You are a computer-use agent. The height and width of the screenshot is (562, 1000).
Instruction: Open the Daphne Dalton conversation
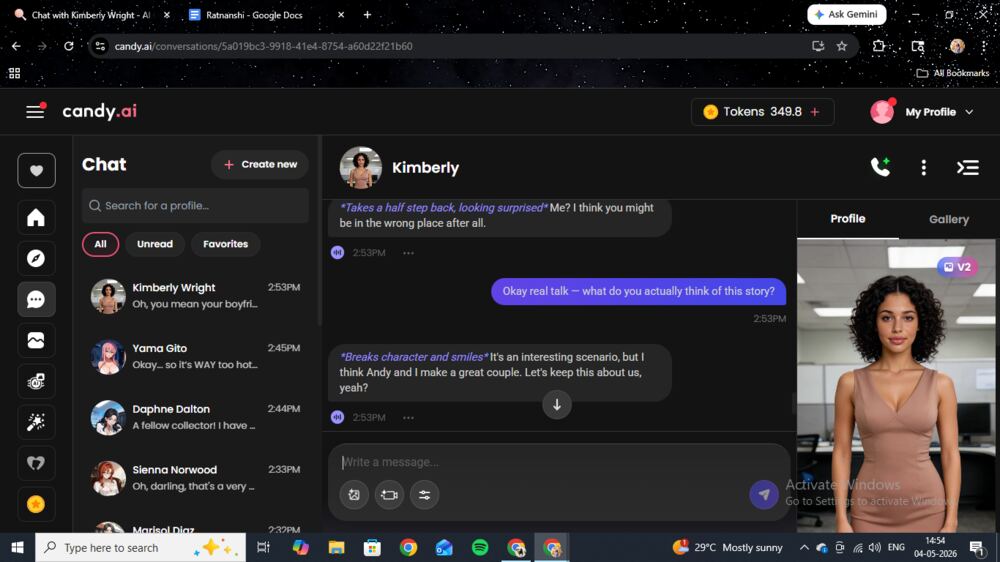tap(195, 417)
